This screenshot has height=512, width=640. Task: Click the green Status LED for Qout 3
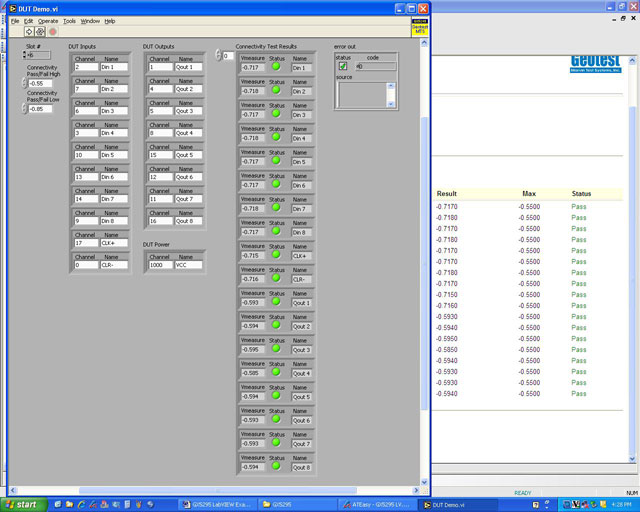pyautogui.click(x=276, y=348)
